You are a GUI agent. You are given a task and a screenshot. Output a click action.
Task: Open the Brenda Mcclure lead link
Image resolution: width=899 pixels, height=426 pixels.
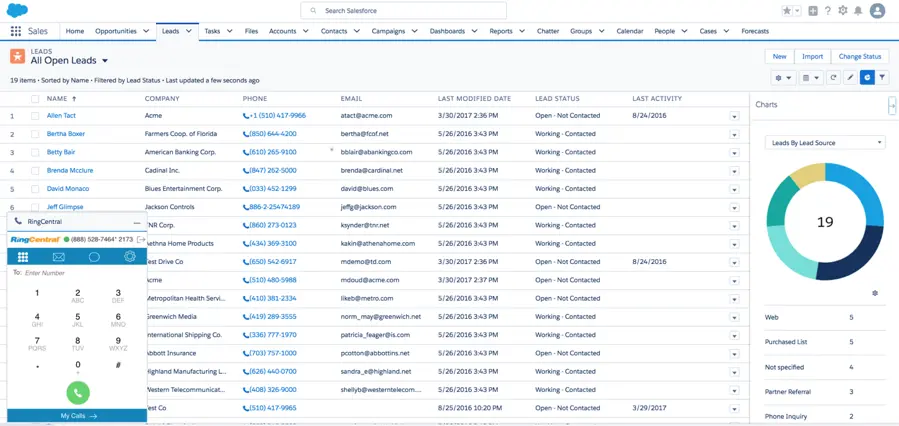pos(70,170)
